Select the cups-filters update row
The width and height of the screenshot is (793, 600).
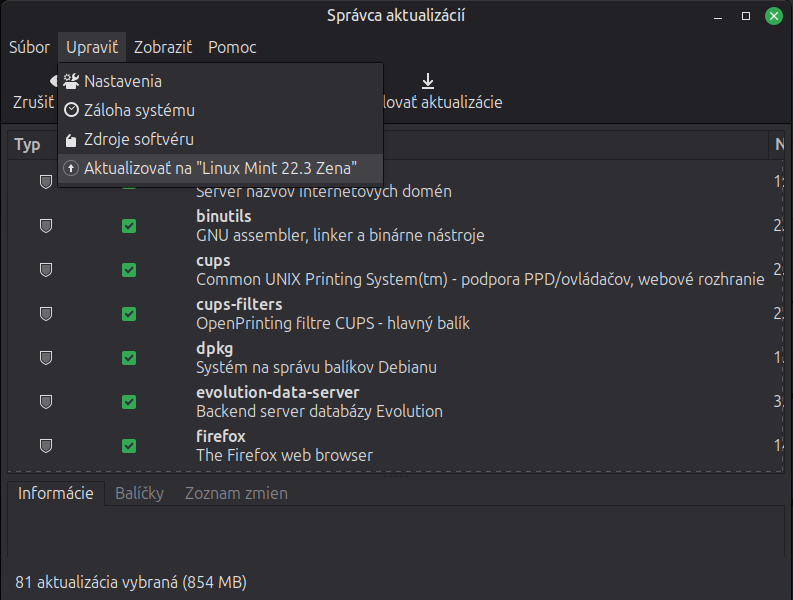click(x=400, y=314)
